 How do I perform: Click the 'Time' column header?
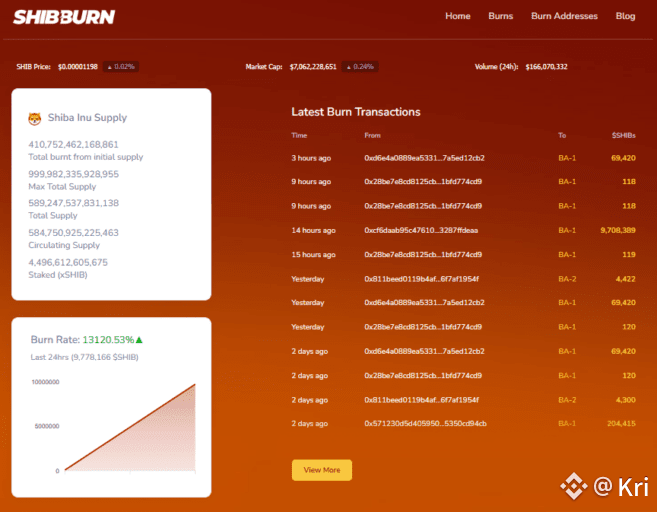coord(299,135)
